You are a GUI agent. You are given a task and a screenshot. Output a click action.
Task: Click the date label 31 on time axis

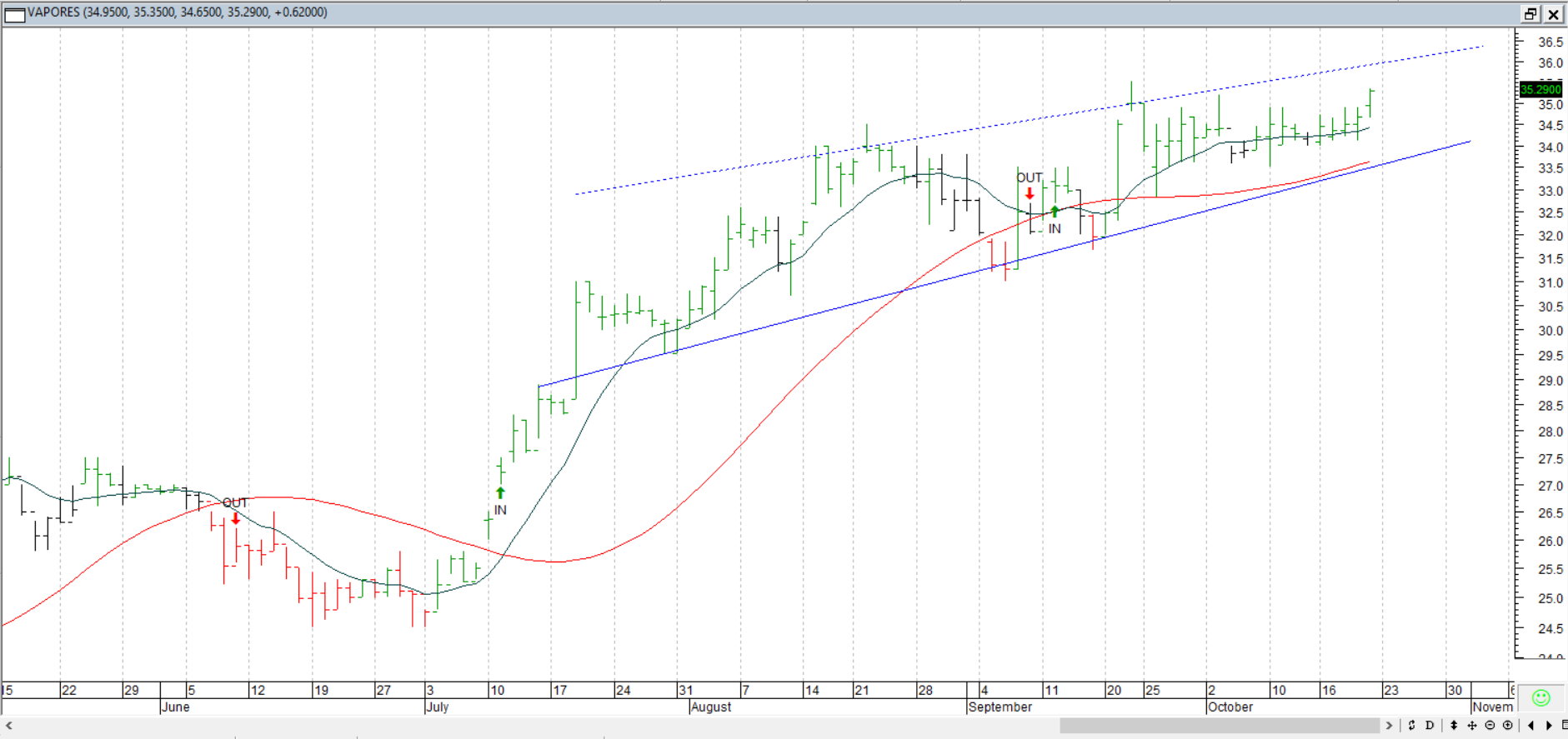[686, 691]
